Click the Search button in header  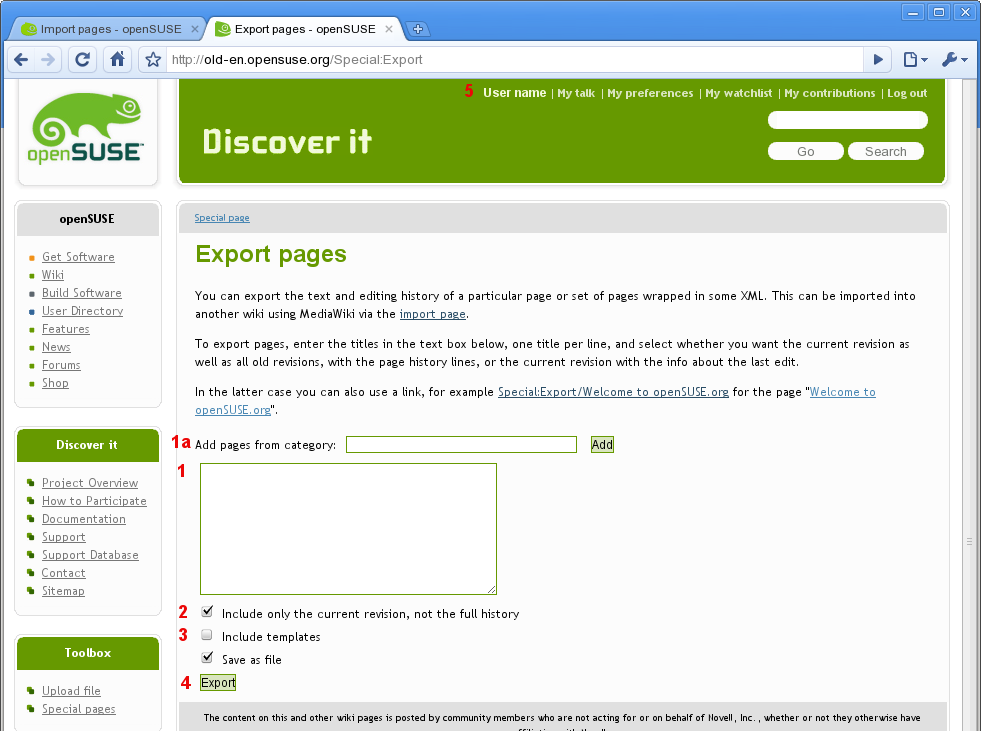click(x=886, y=151)
